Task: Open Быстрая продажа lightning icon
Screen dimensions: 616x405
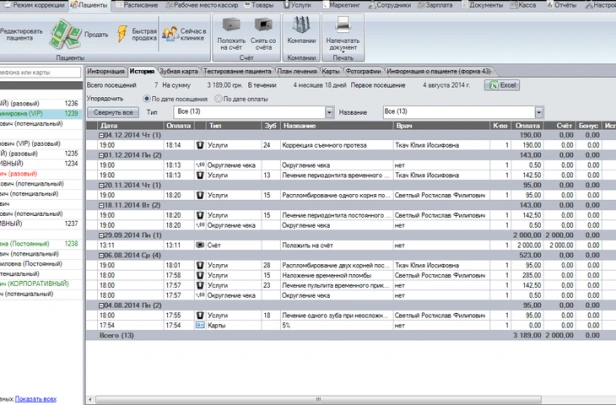Action: pos(122,34)
